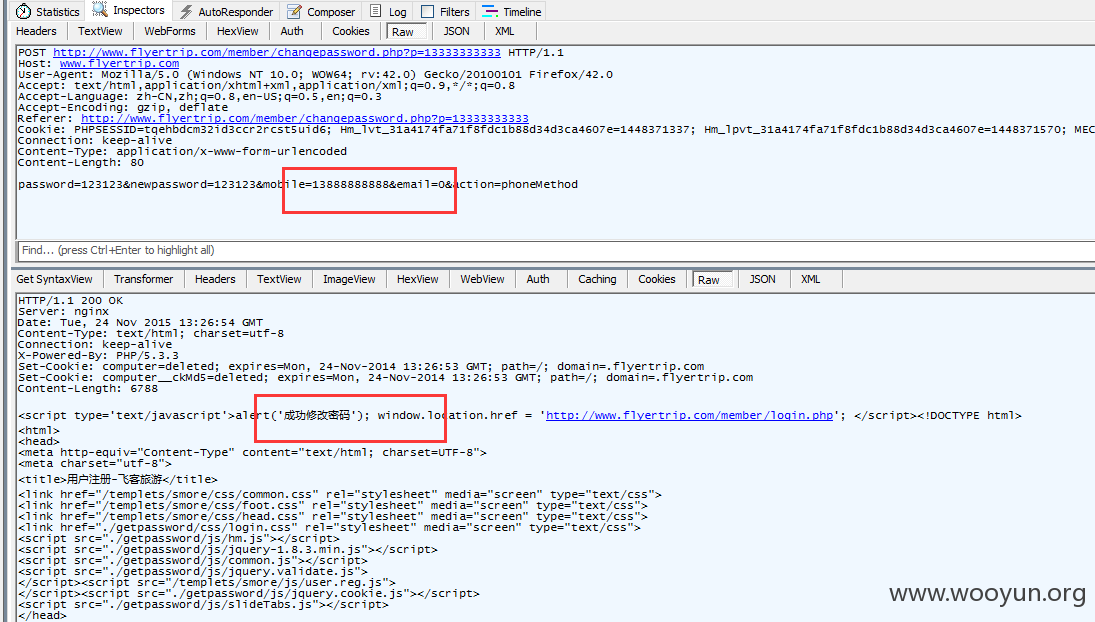1095x622 pixels.
Task: Select response Raw inspector tab
Action: pos(712,279)
